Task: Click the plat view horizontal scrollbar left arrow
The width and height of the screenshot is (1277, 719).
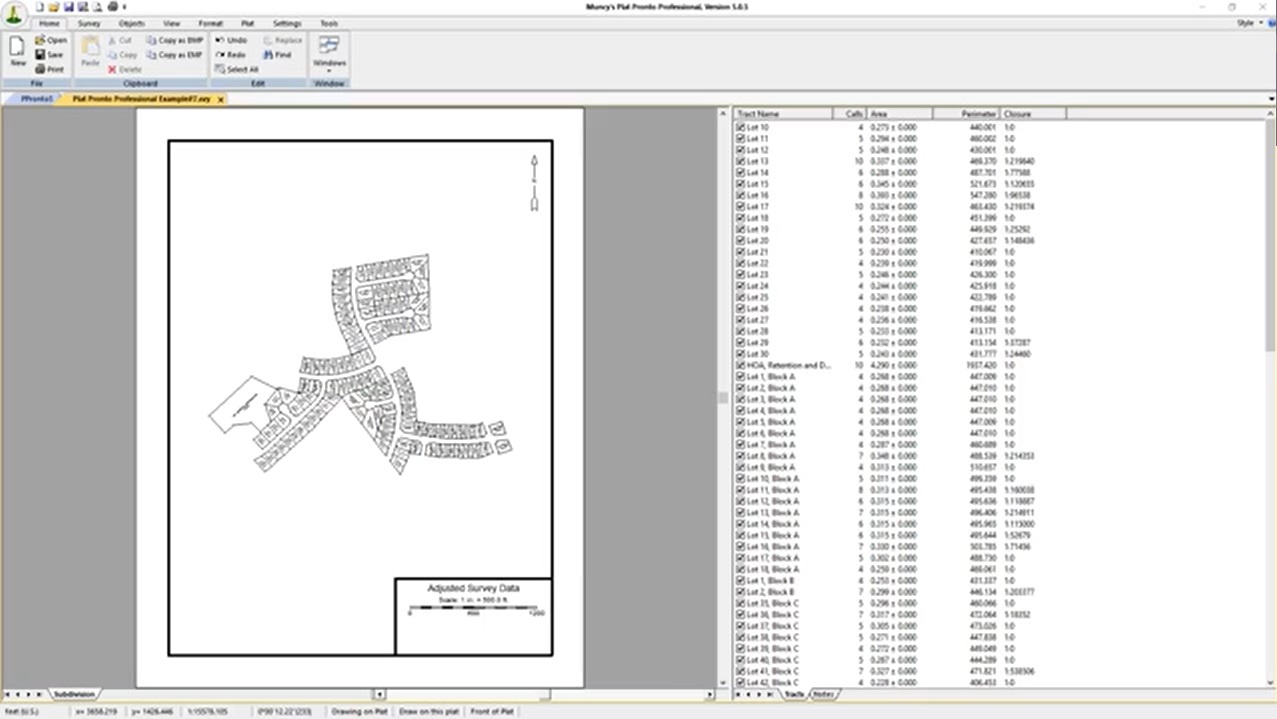Action: (x=379, y=693)
